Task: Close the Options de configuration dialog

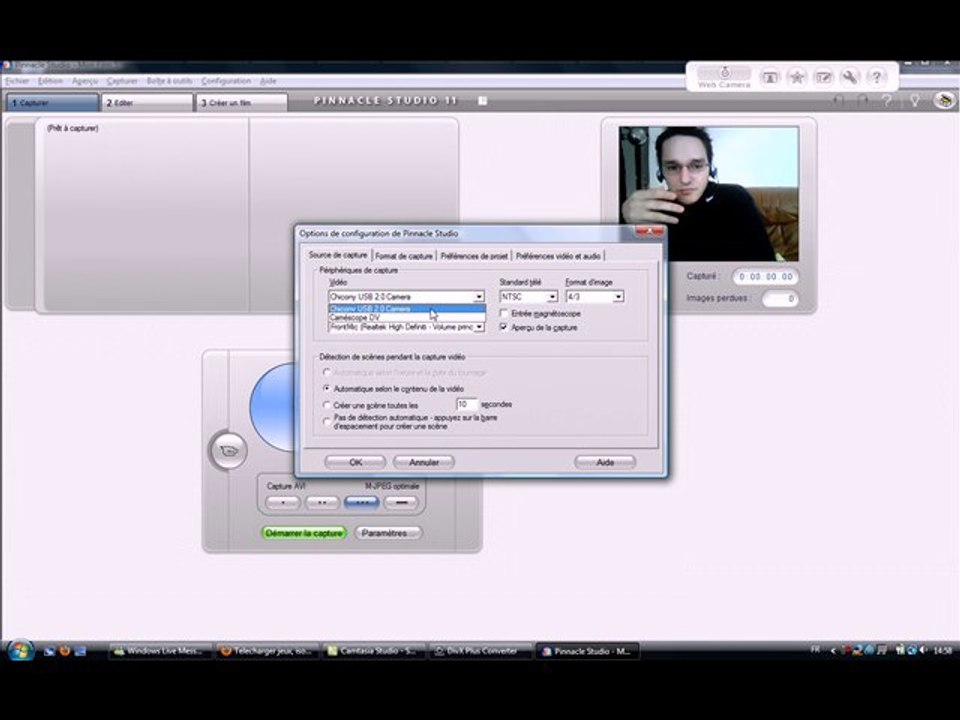Action: click(649, 231)
